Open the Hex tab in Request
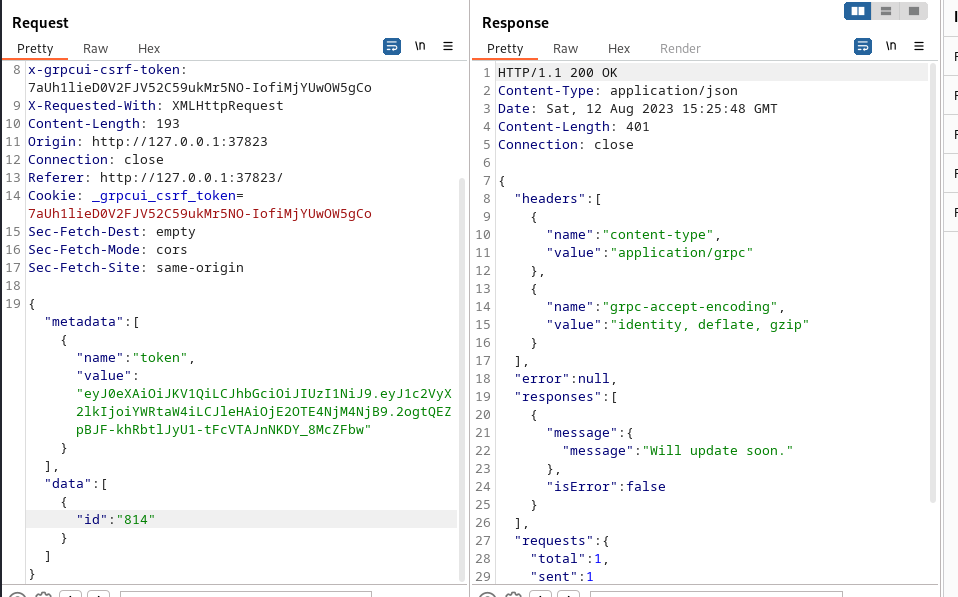The height and width of the screenshot is (597, 958). coord(148,48)
